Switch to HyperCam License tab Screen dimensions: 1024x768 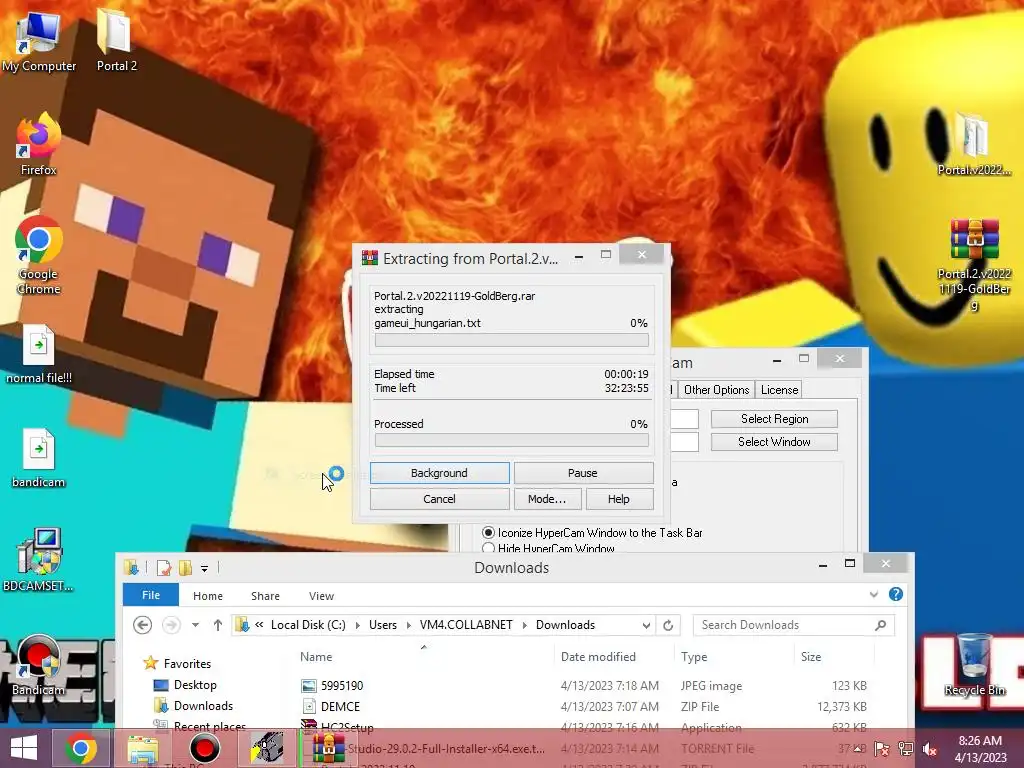click(x=779, y=390)
